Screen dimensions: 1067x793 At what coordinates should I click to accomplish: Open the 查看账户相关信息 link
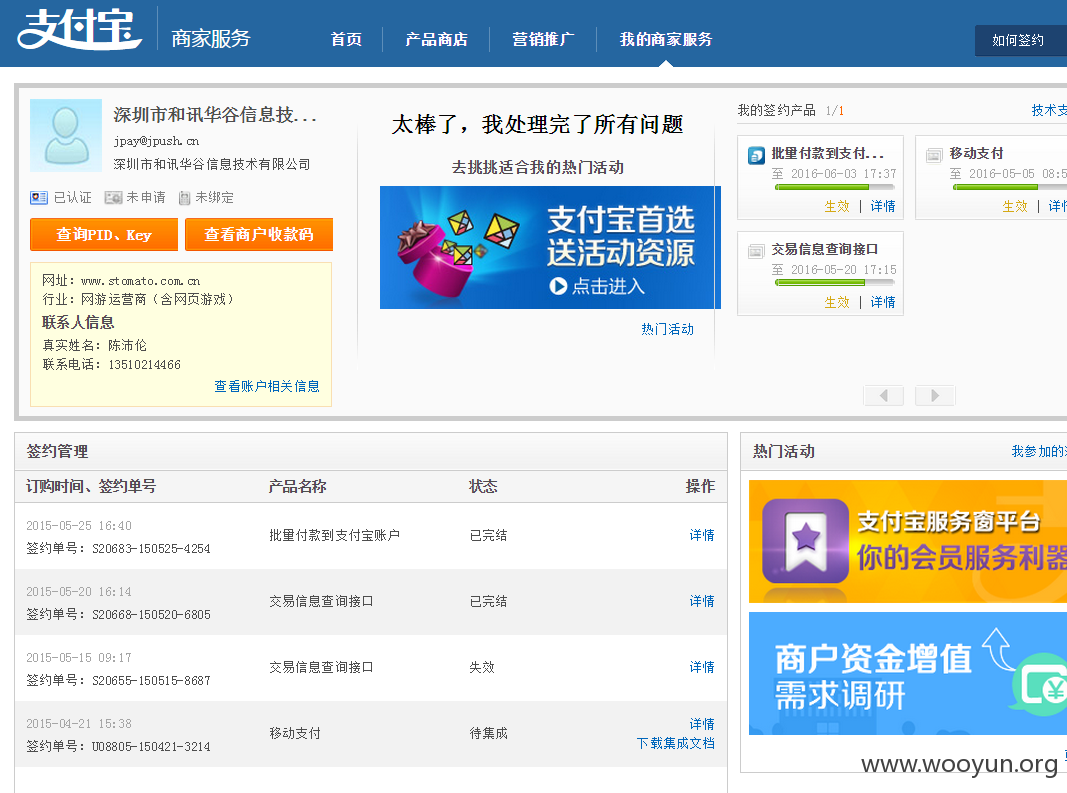tap(267, 386)
